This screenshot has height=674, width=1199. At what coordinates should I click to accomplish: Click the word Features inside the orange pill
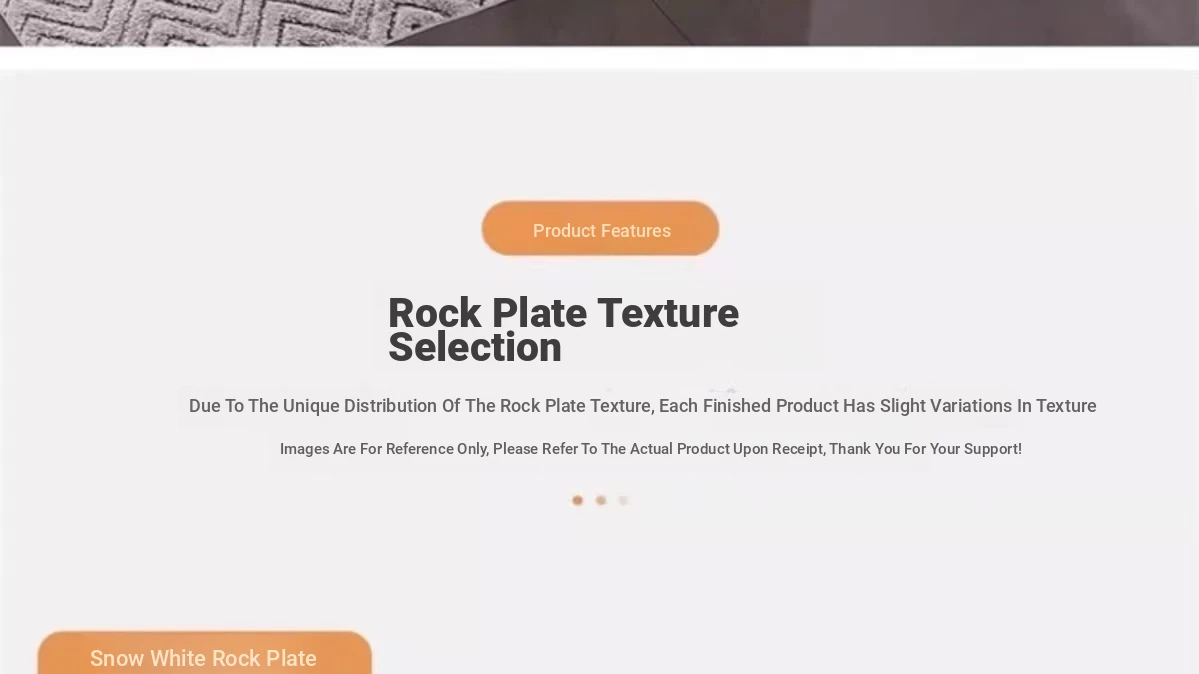(635, 230)
